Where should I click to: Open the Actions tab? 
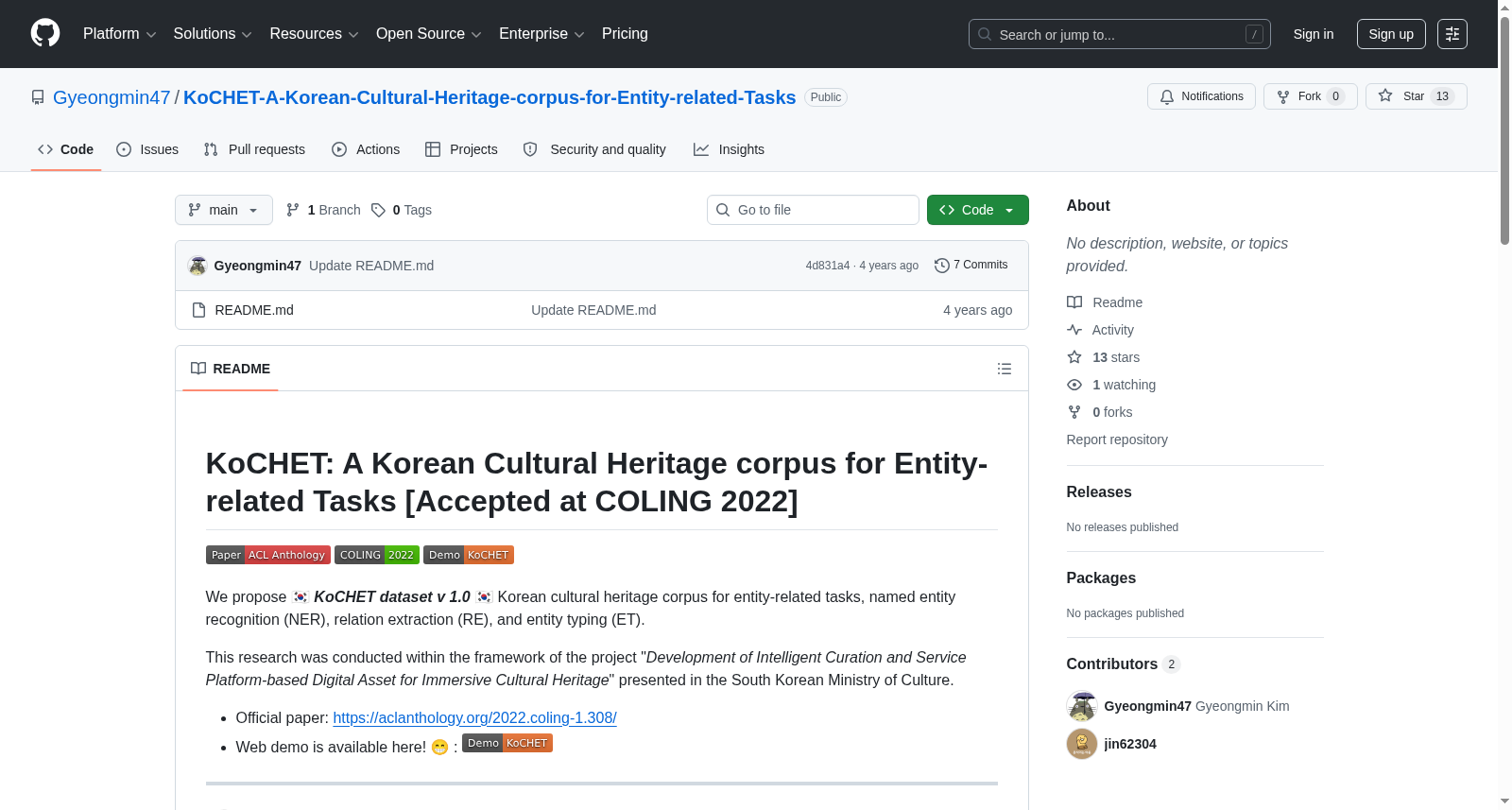click(x=366, y=149)
